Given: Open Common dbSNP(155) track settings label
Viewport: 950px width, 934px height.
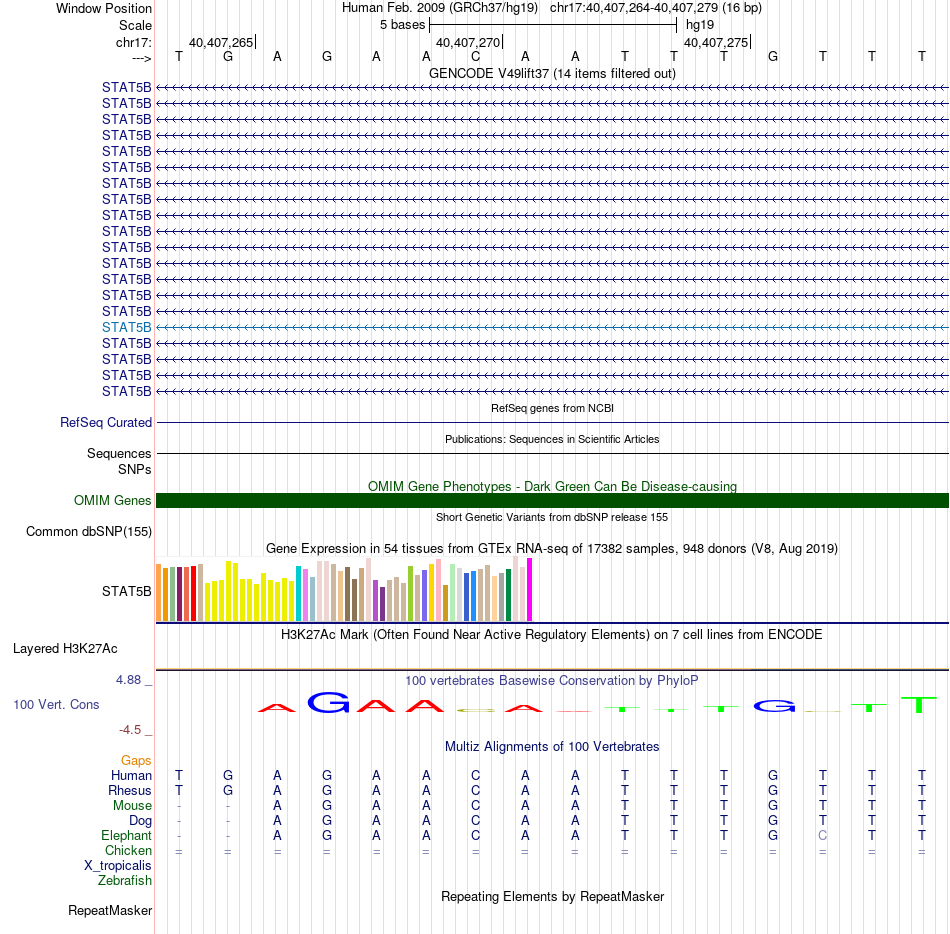Looking at the screenshot, I should (88, 531).
